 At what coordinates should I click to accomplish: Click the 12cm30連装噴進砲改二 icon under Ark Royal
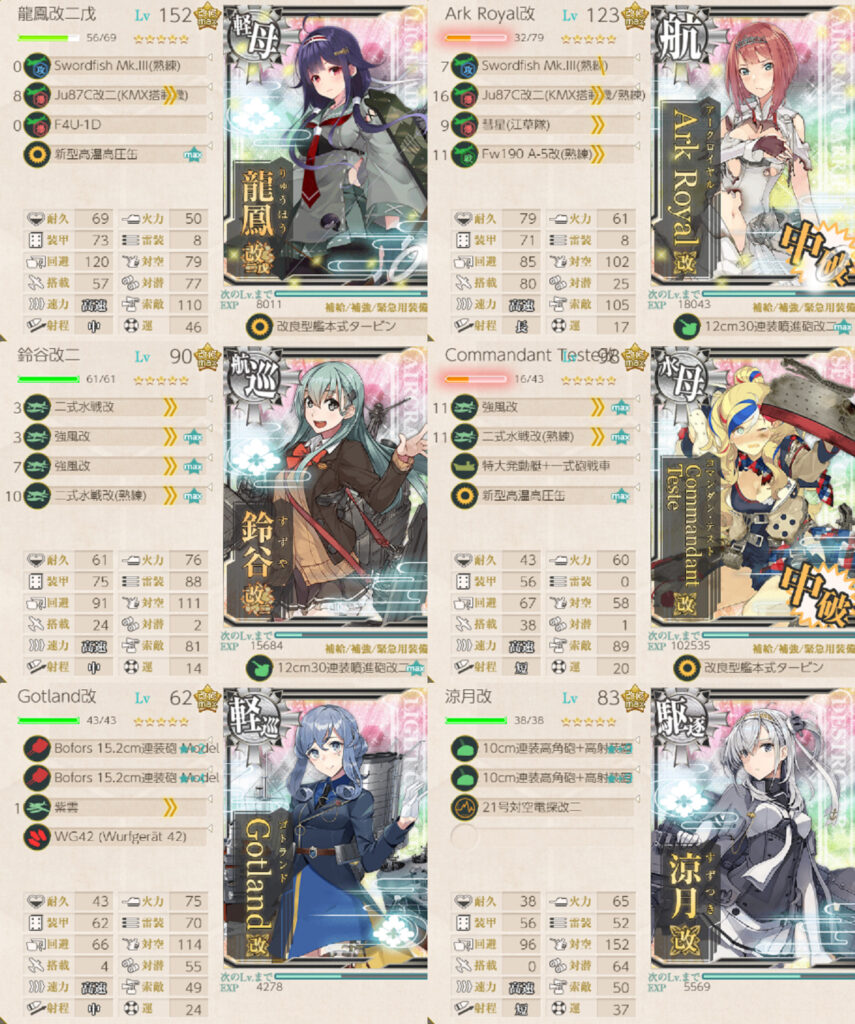(x=686, y=327)
